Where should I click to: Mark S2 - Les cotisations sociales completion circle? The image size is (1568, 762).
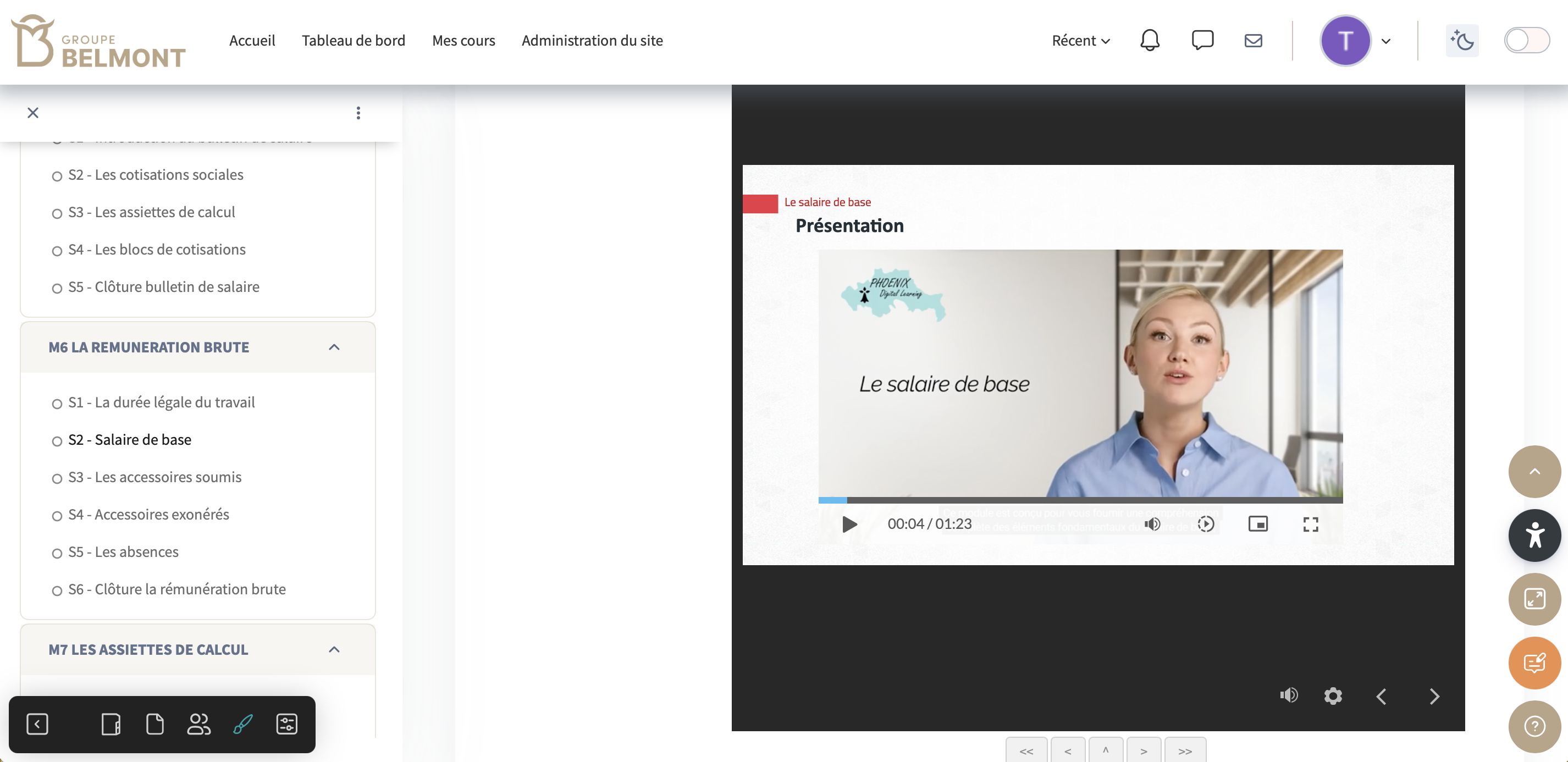(x=57, y=176)
